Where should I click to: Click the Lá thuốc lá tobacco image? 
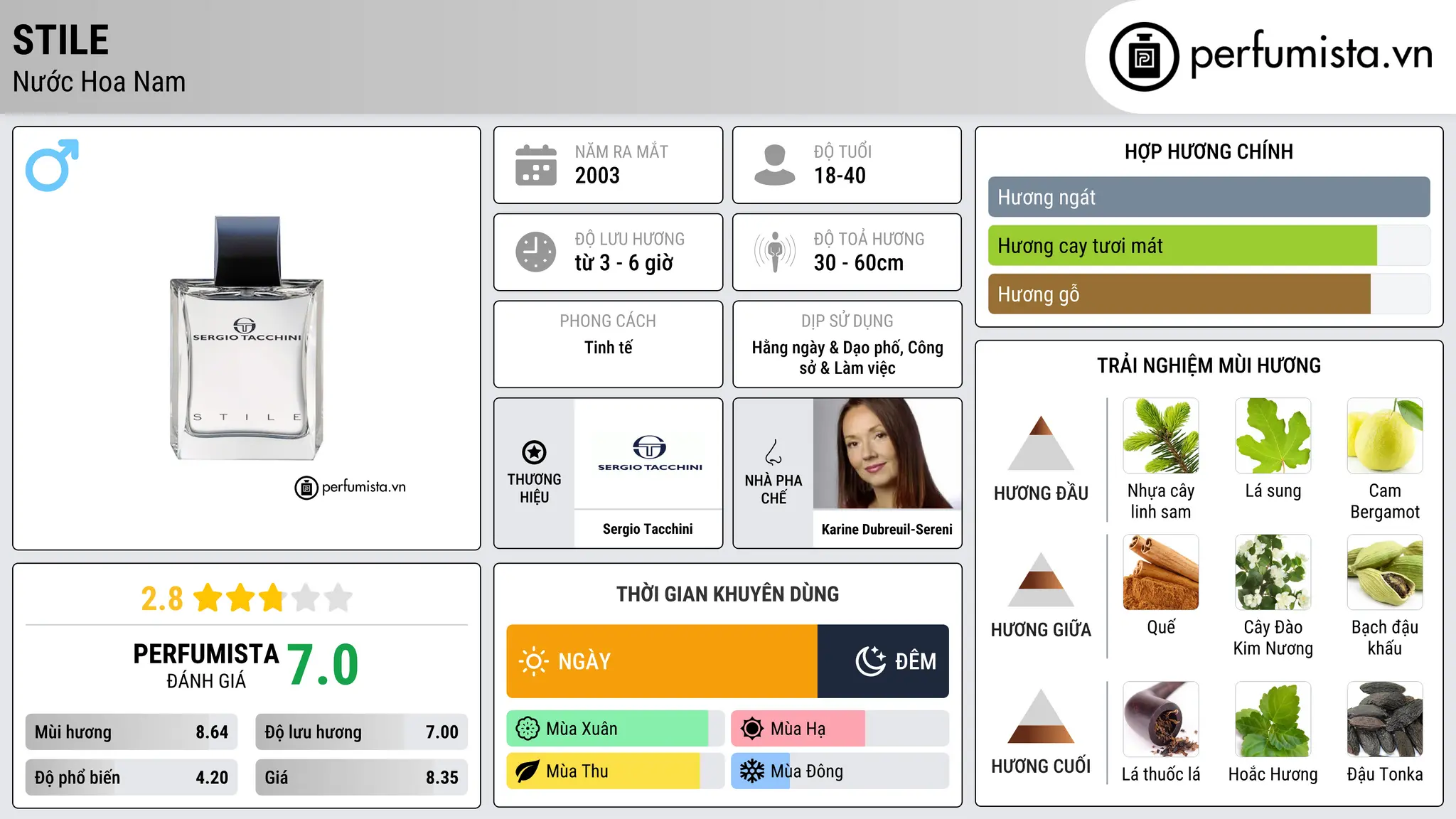pos(1161,719)
